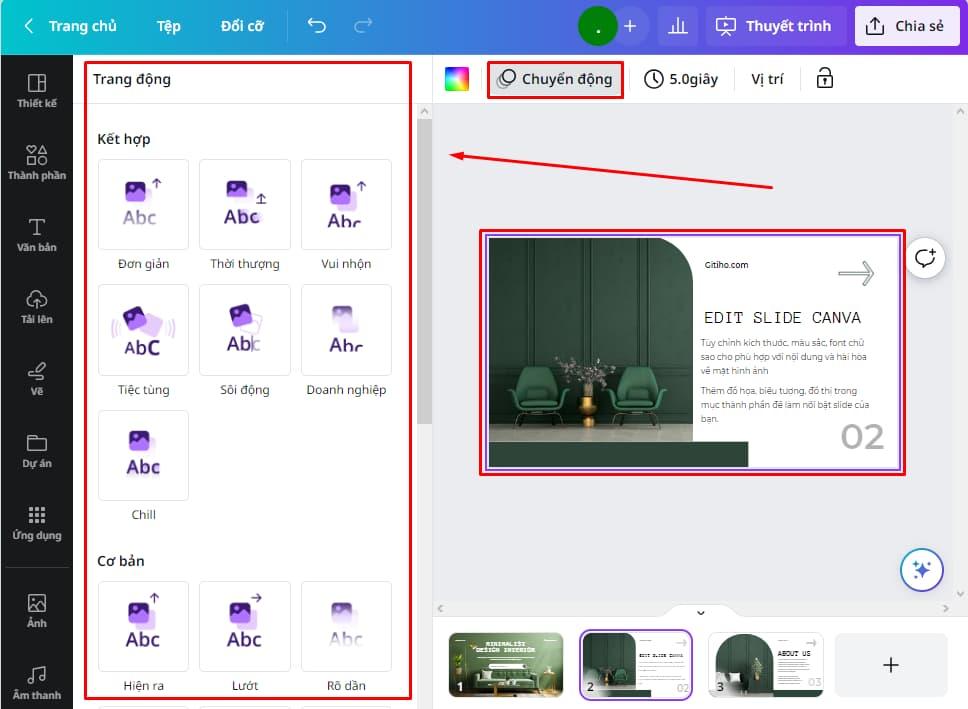Open the Tải lên uploads panel
Screen dimensions: 968x709
pyautogui.click(x=37, y=305)
